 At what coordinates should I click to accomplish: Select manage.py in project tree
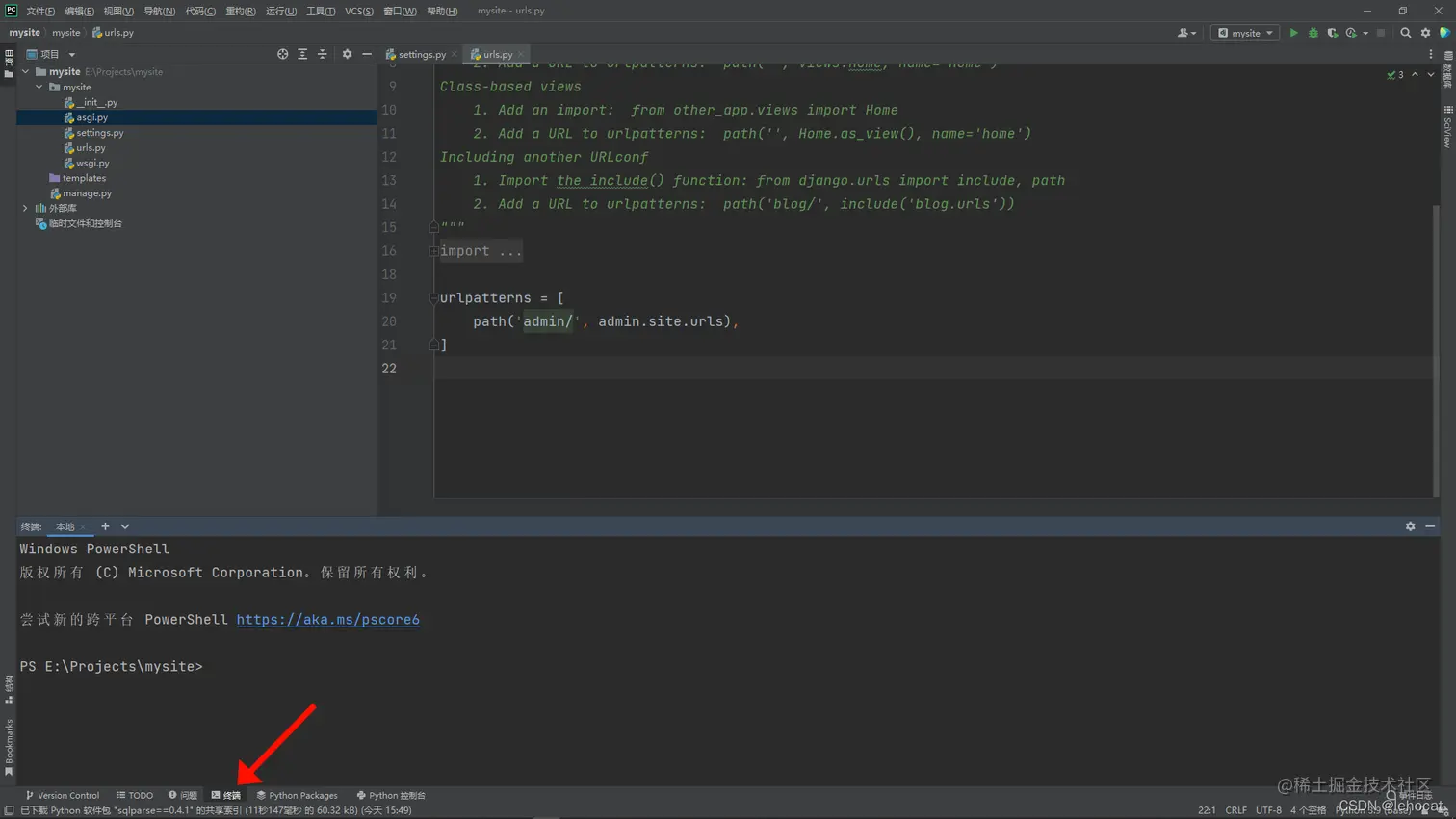click(x=196, y=193)
